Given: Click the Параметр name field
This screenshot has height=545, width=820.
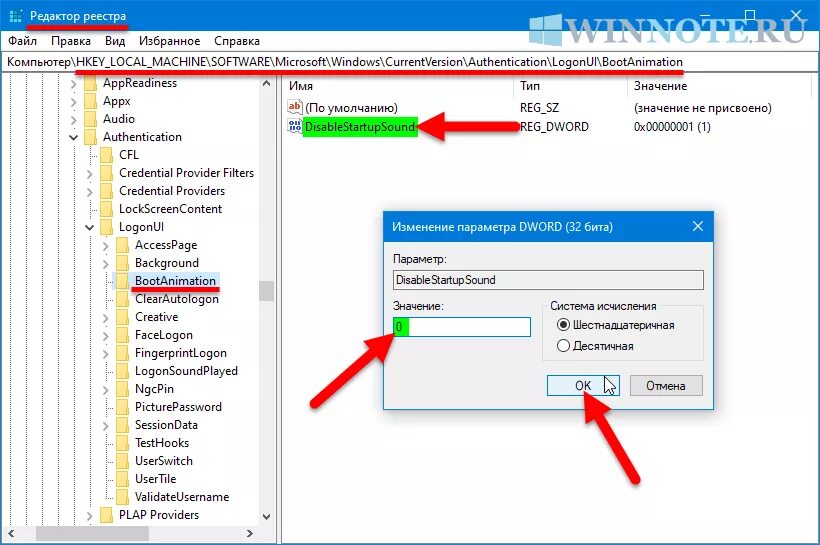Looking at the screenshot, I should pyautogui.click(x=548, y=280).
